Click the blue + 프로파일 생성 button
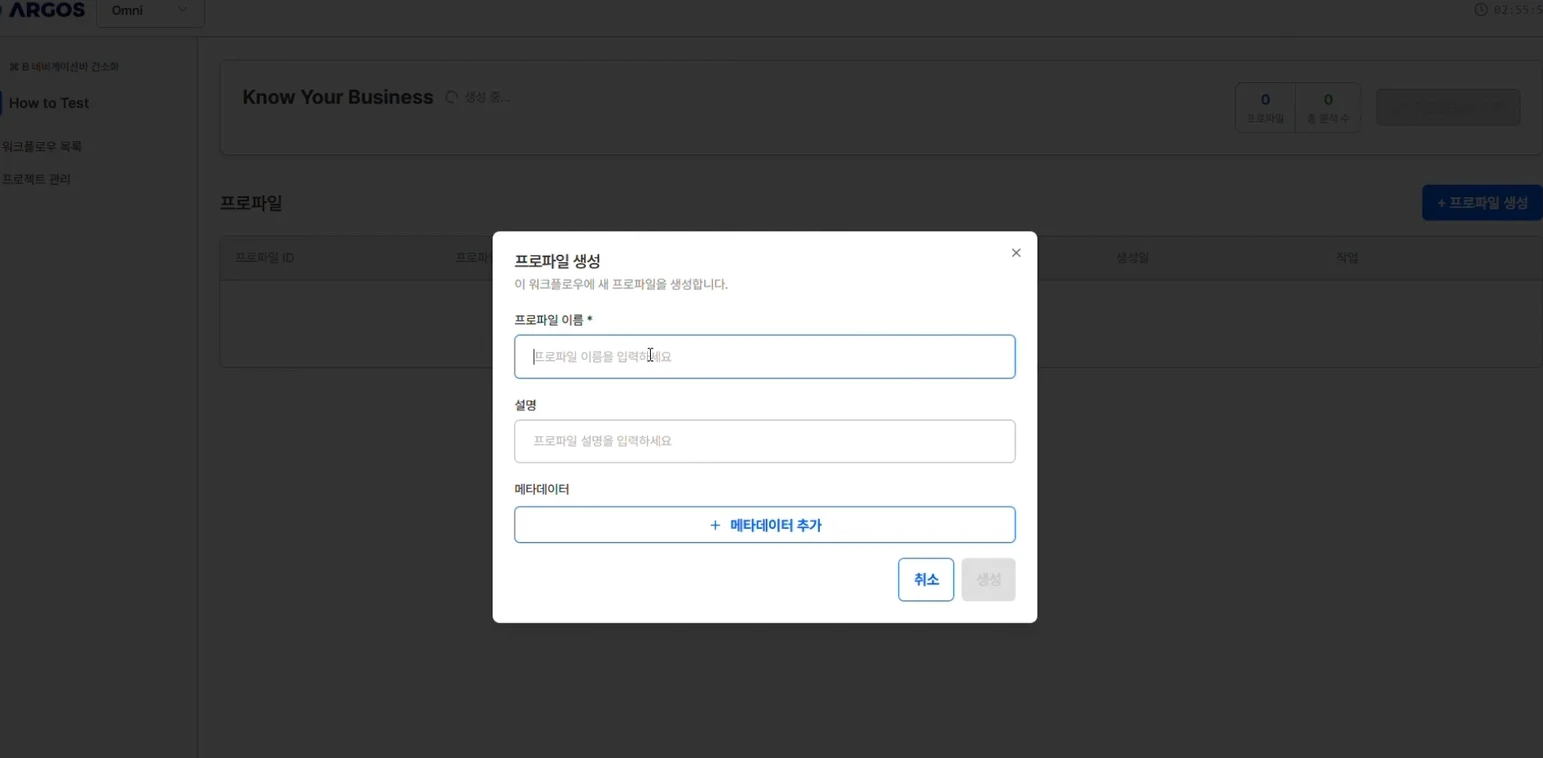1543x758 pixels. [x=1481, y=203]
